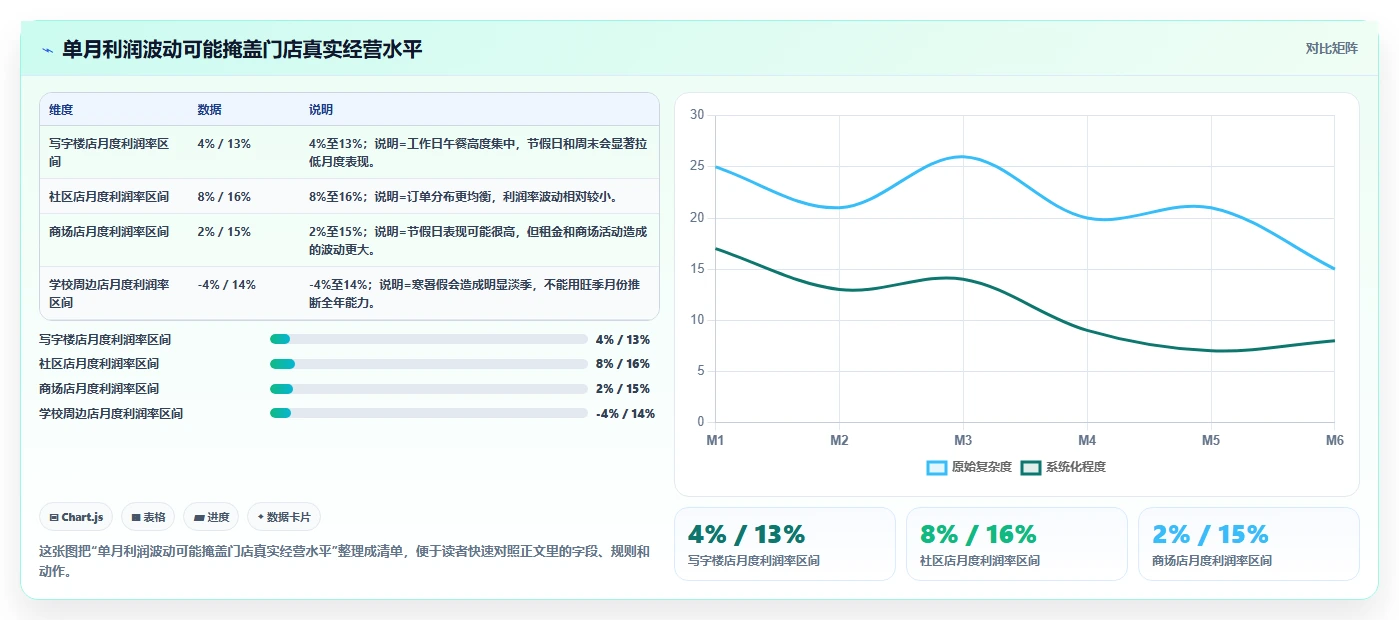Click the description starting 2%至15%
Image resolution: width=1399 pixels, height=620 pixels.
478,240
